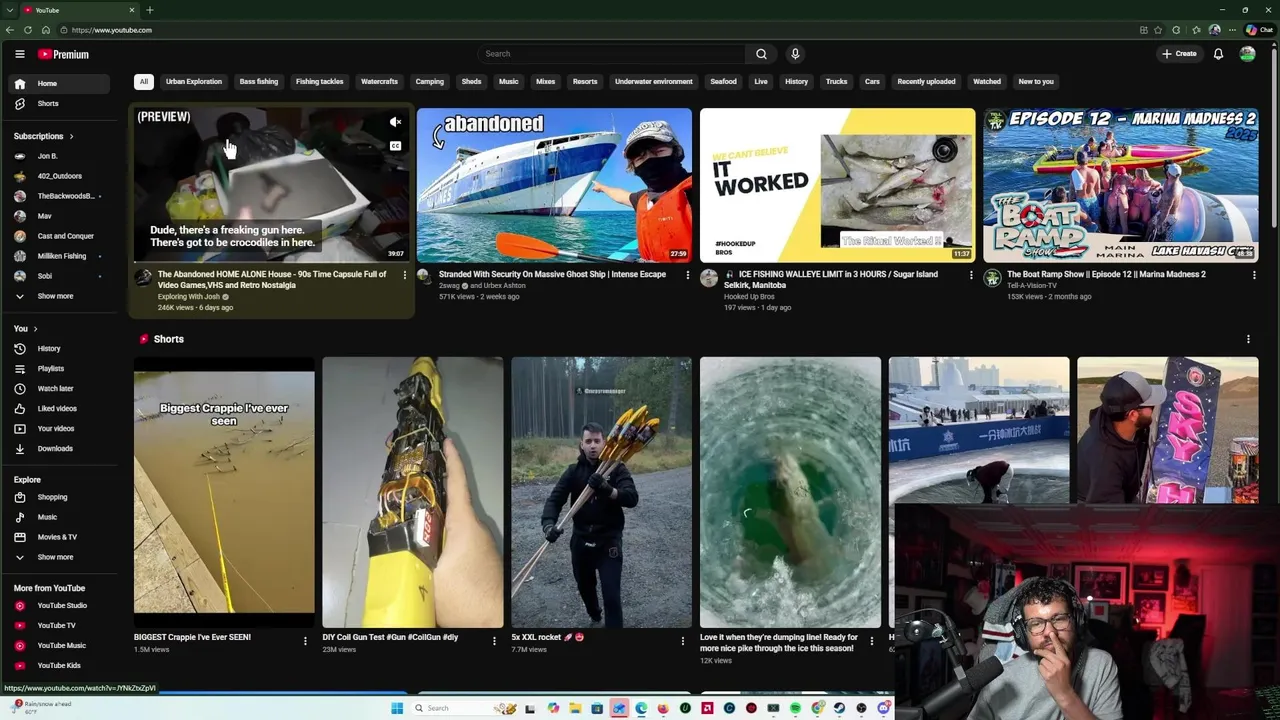Open the Copilot Chat button in Edge
The image size is (1280, 720).
tap(1258, 30)
